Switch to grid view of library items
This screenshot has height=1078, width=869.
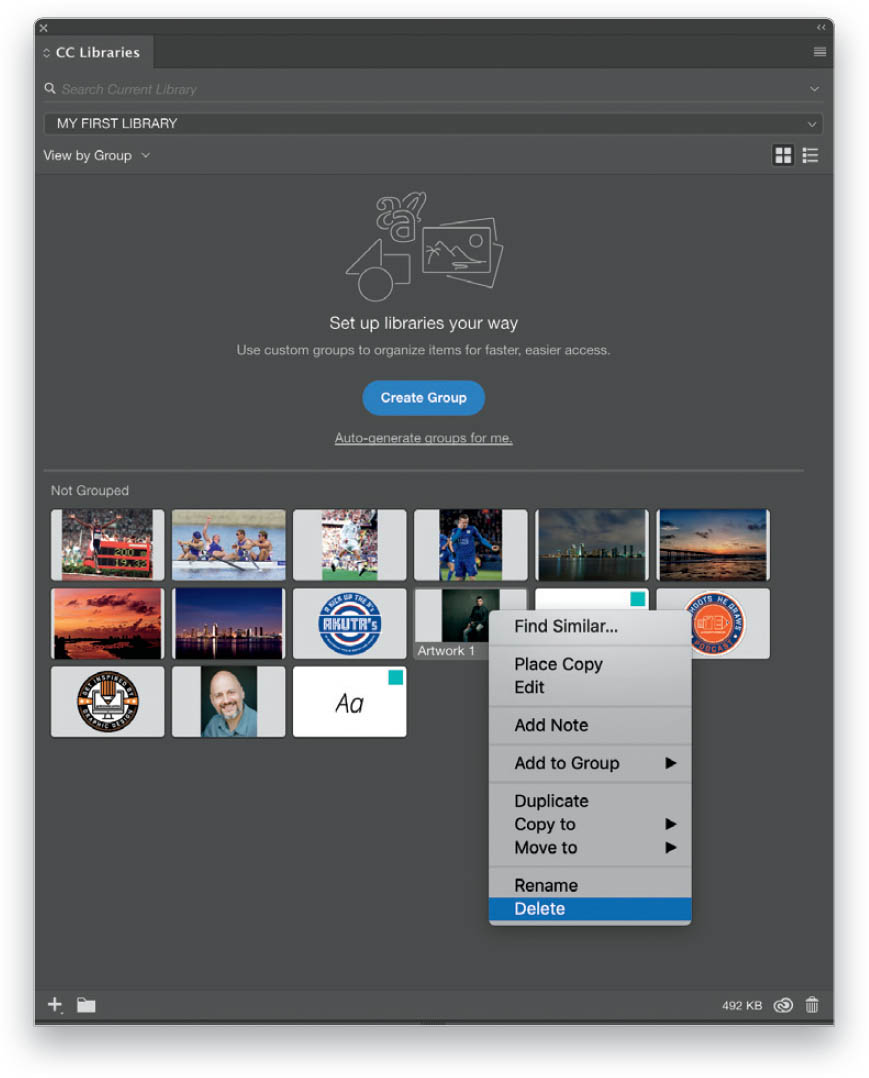click(783, 155)
